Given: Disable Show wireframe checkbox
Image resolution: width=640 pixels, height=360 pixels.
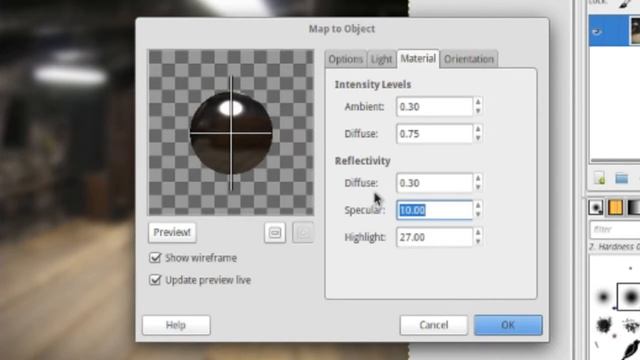Looking at the screenshot, I should click(155, 258).
